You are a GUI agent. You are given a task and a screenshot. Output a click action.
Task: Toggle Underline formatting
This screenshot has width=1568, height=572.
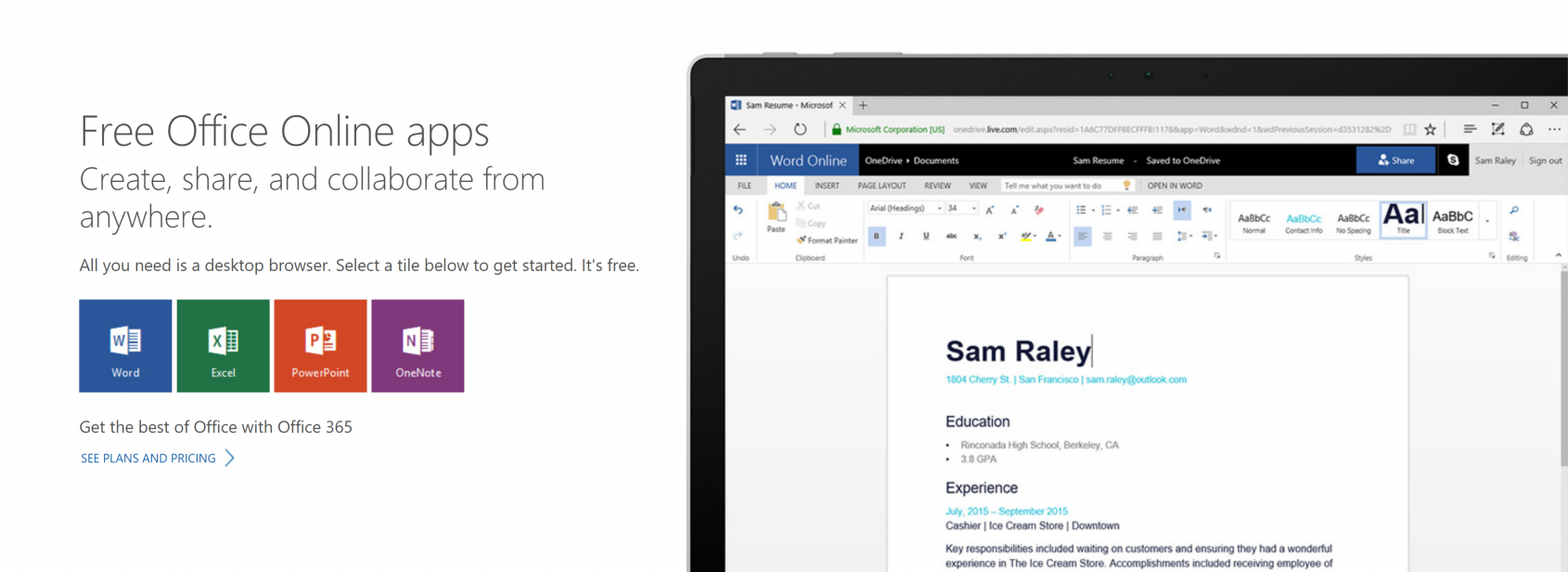click(x=926, y=237)
